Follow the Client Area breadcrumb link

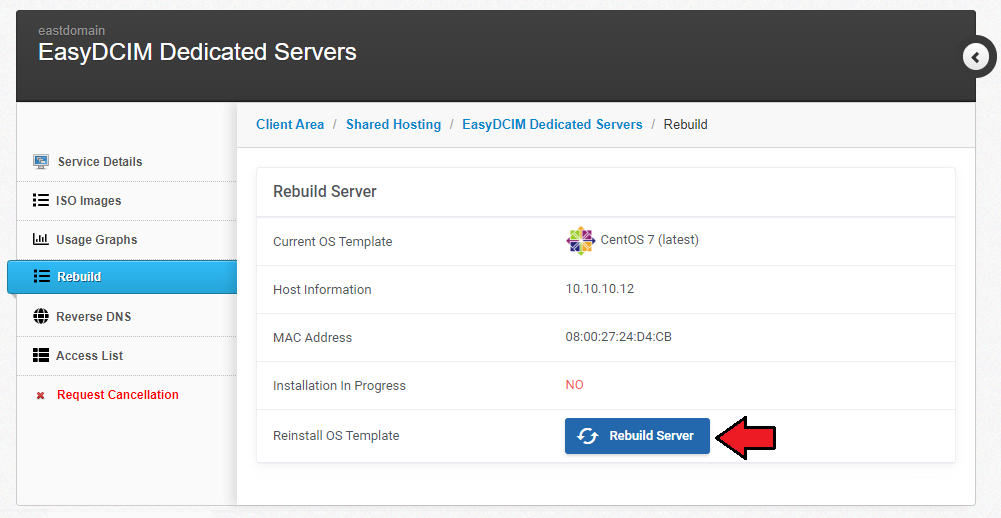coord(290,125)
